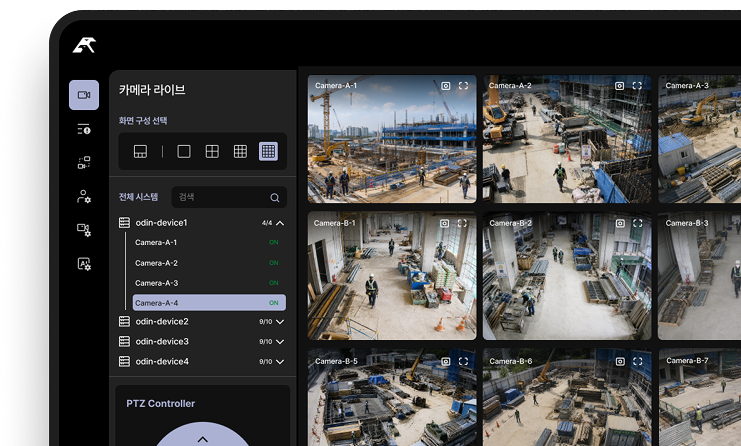Click the odin-device1 server icon

point(124,223)
